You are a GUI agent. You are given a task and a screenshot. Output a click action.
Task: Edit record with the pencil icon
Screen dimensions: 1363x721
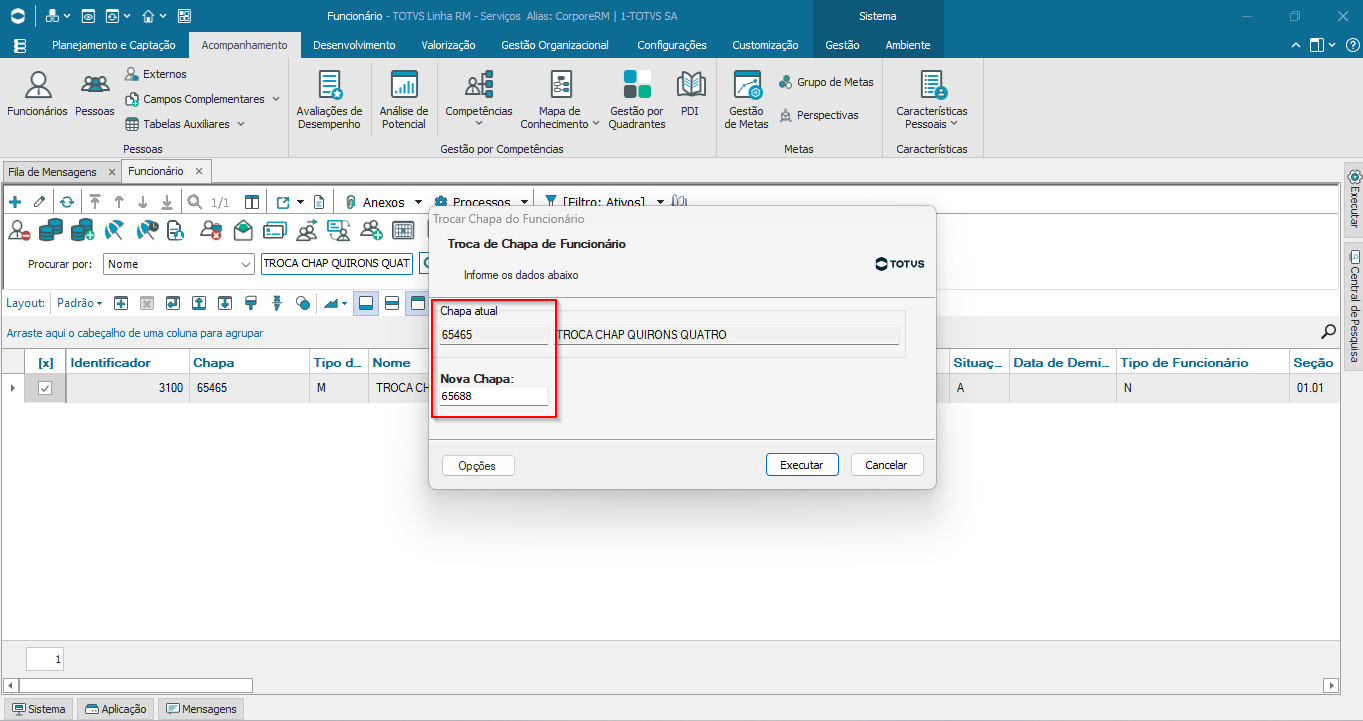[x=39, y=202]
